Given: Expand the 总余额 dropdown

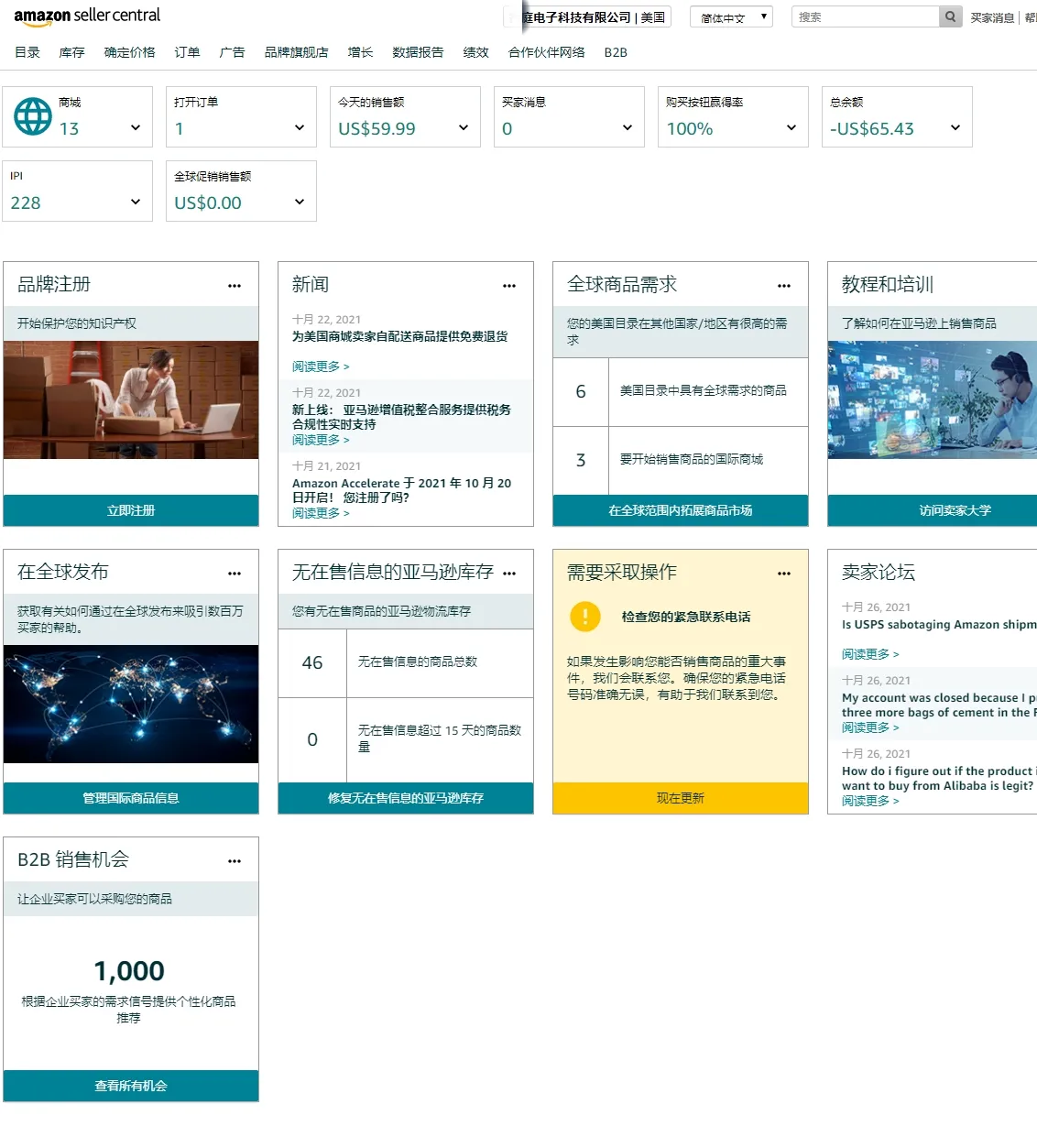Looking at the screenshot, I should point(955,128).
